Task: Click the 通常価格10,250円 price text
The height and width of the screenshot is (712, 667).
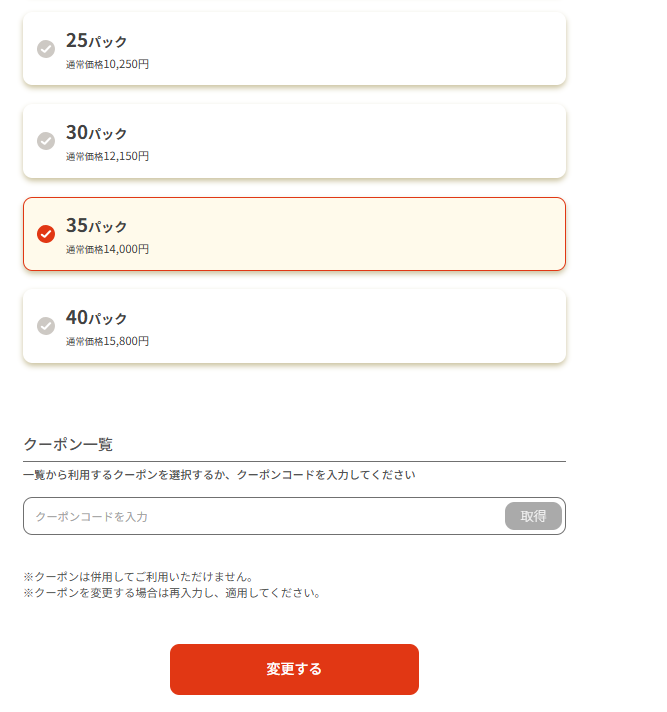Action: click(108, 64)
